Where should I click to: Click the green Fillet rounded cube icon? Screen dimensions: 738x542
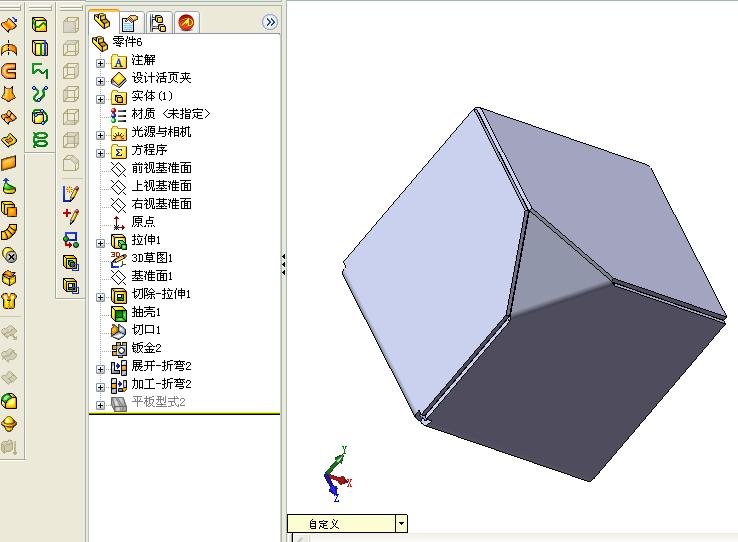tap(9, 401)
